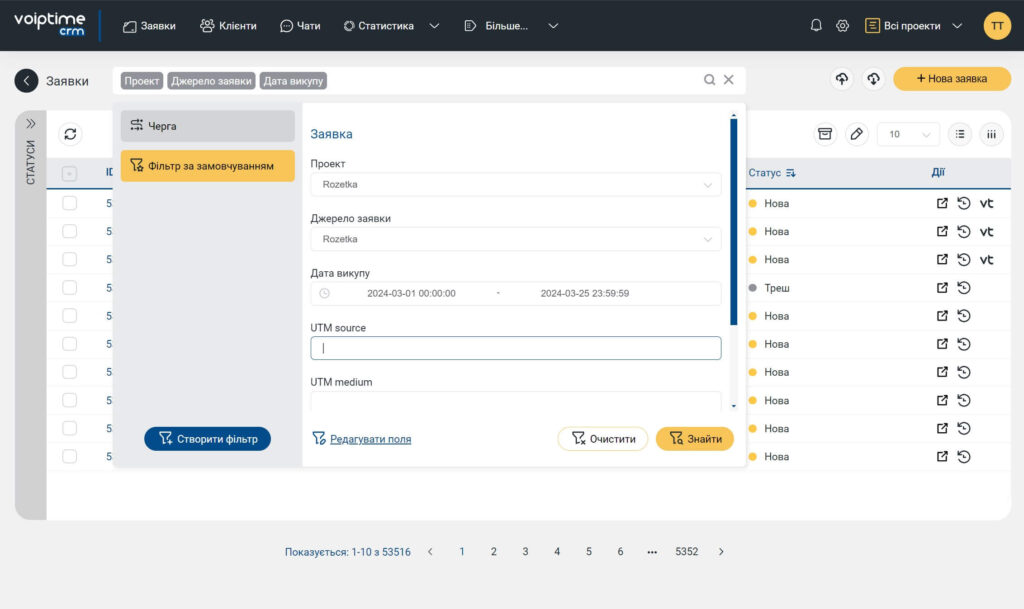Open notifications bell icon
The height and width of the screenshot is (609, 1024).
[x=816, y=25]
